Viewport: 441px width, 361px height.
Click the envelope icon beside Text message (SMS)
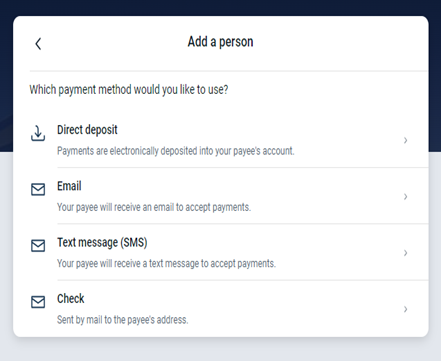click(38, 246)
